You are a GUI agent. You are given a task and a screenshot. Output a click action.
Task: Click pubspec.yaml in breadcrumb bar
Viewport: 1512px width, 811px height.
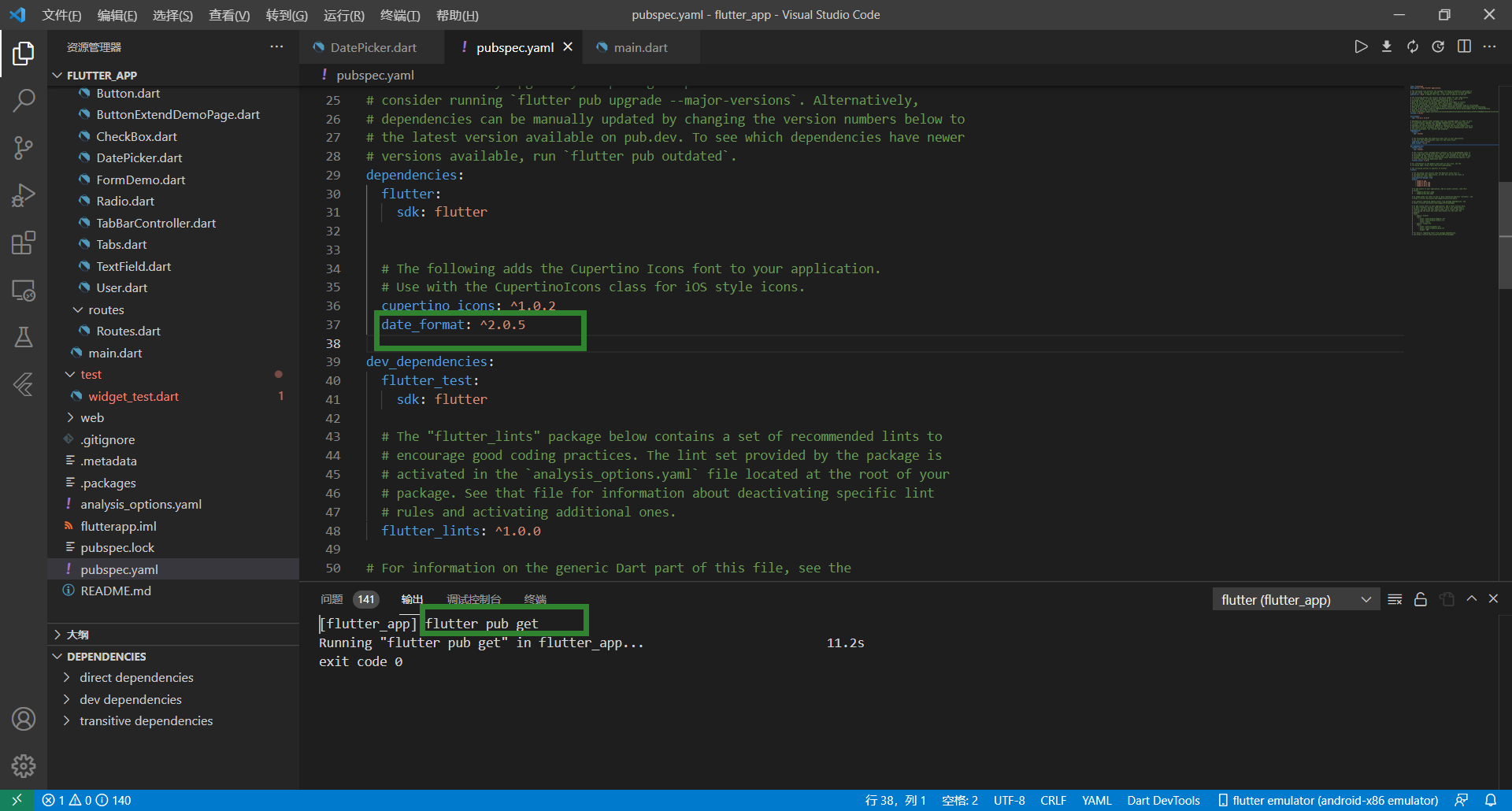point(374,75)
